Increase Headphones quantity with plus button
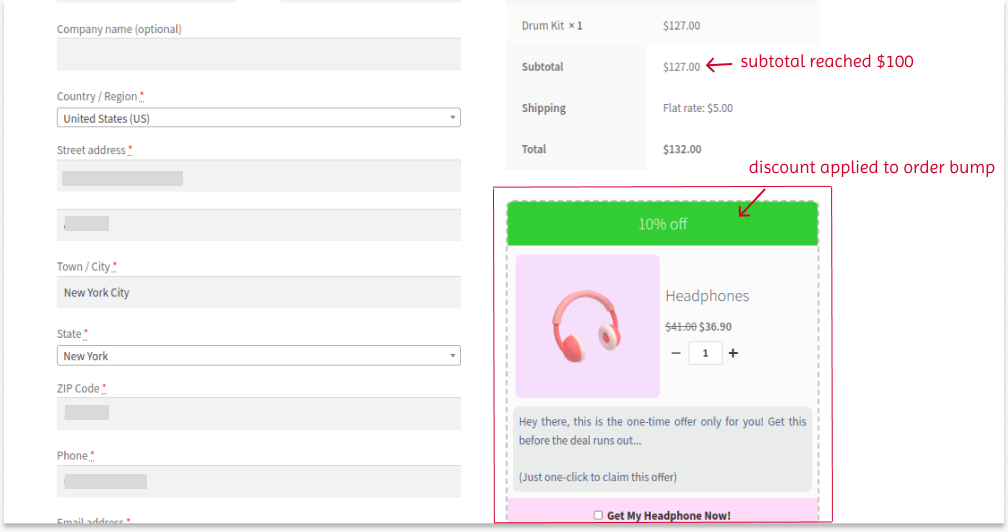Viewport: 1008px width, 532px height. point(733,353)
